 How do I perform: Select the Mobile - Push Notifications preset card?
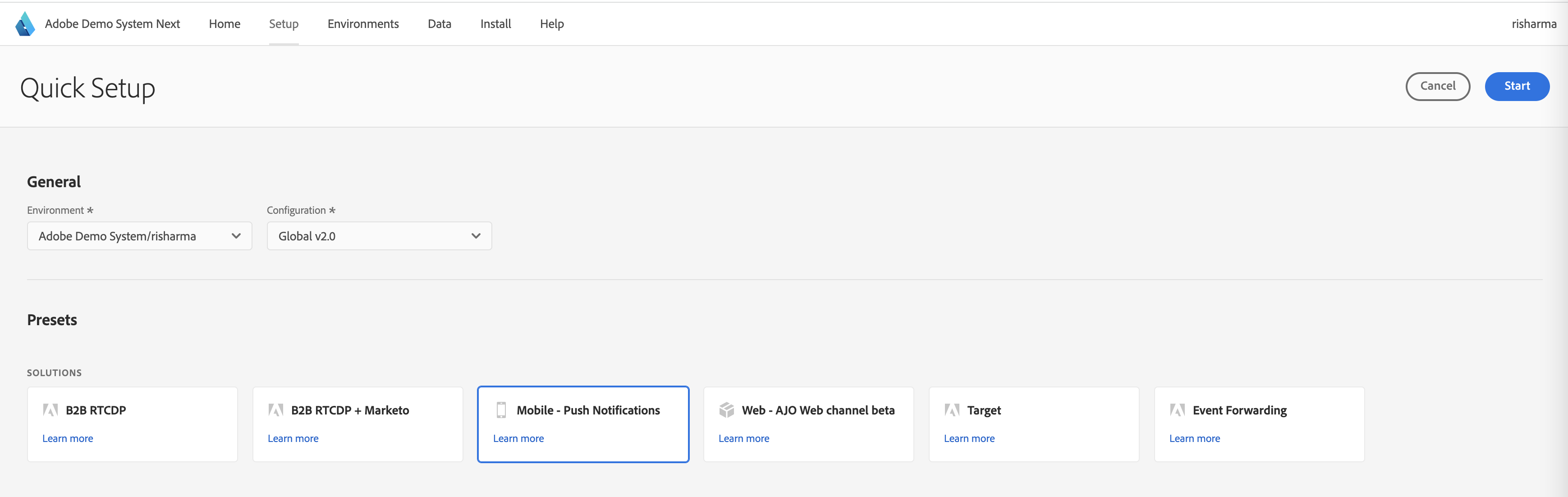pyautogui.click(x=583, y=424)
